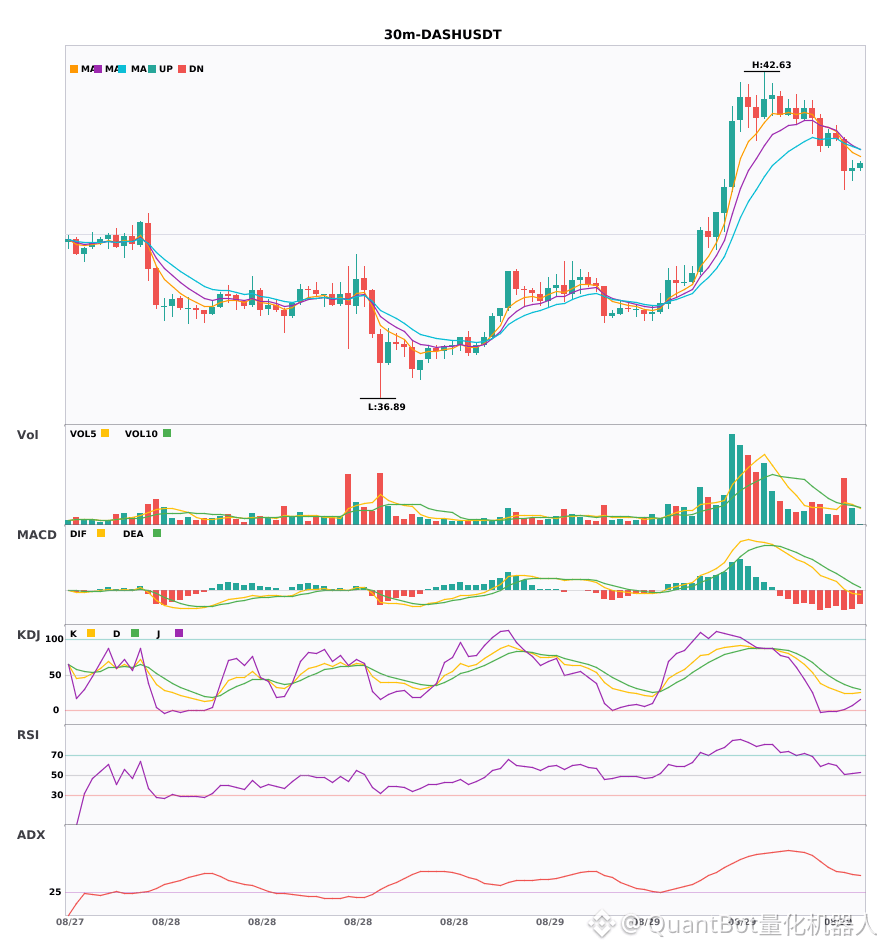Click the DIF legend text
885x950 pixels.
78,534
